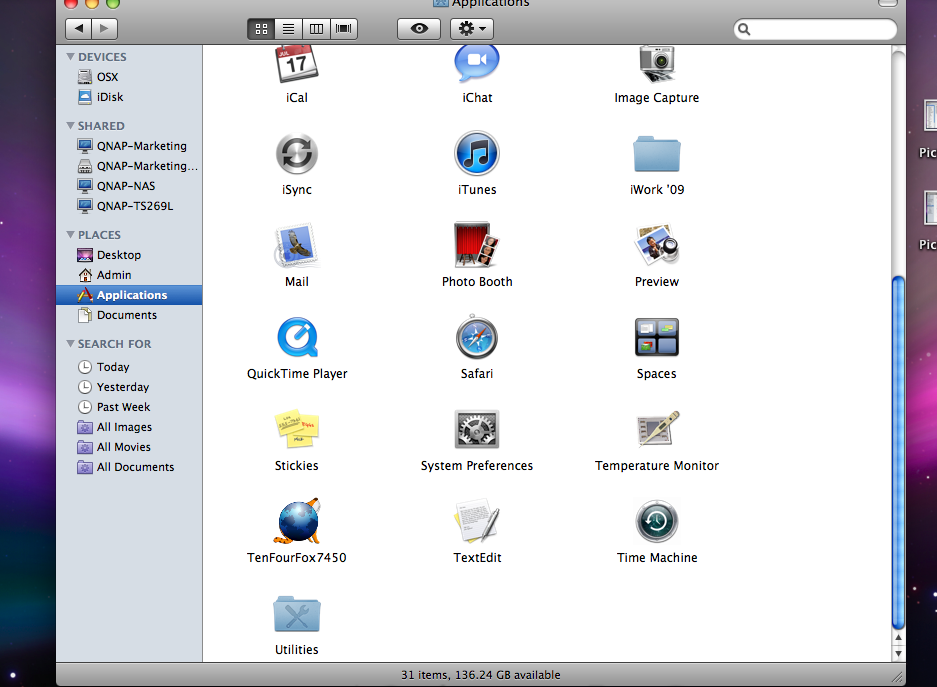Viewport: 937px width, 687px height.
Task: Click the scroll up arrow
Action: click(x=898, y=638)
